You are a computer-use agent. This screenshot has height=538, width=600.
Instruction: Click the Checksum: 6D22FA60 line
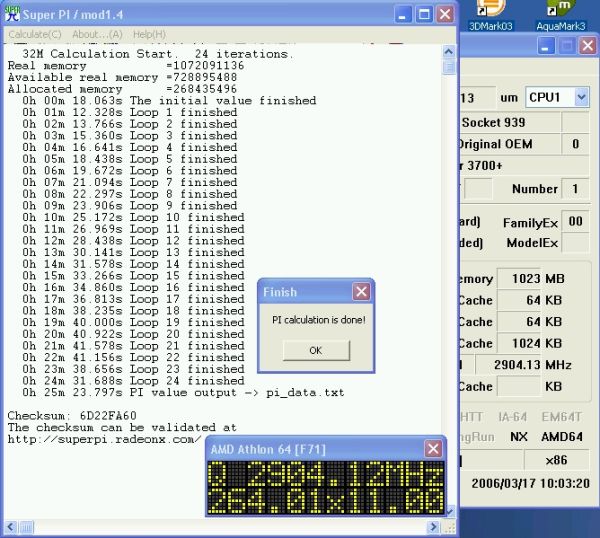click(x=72, y=416)
